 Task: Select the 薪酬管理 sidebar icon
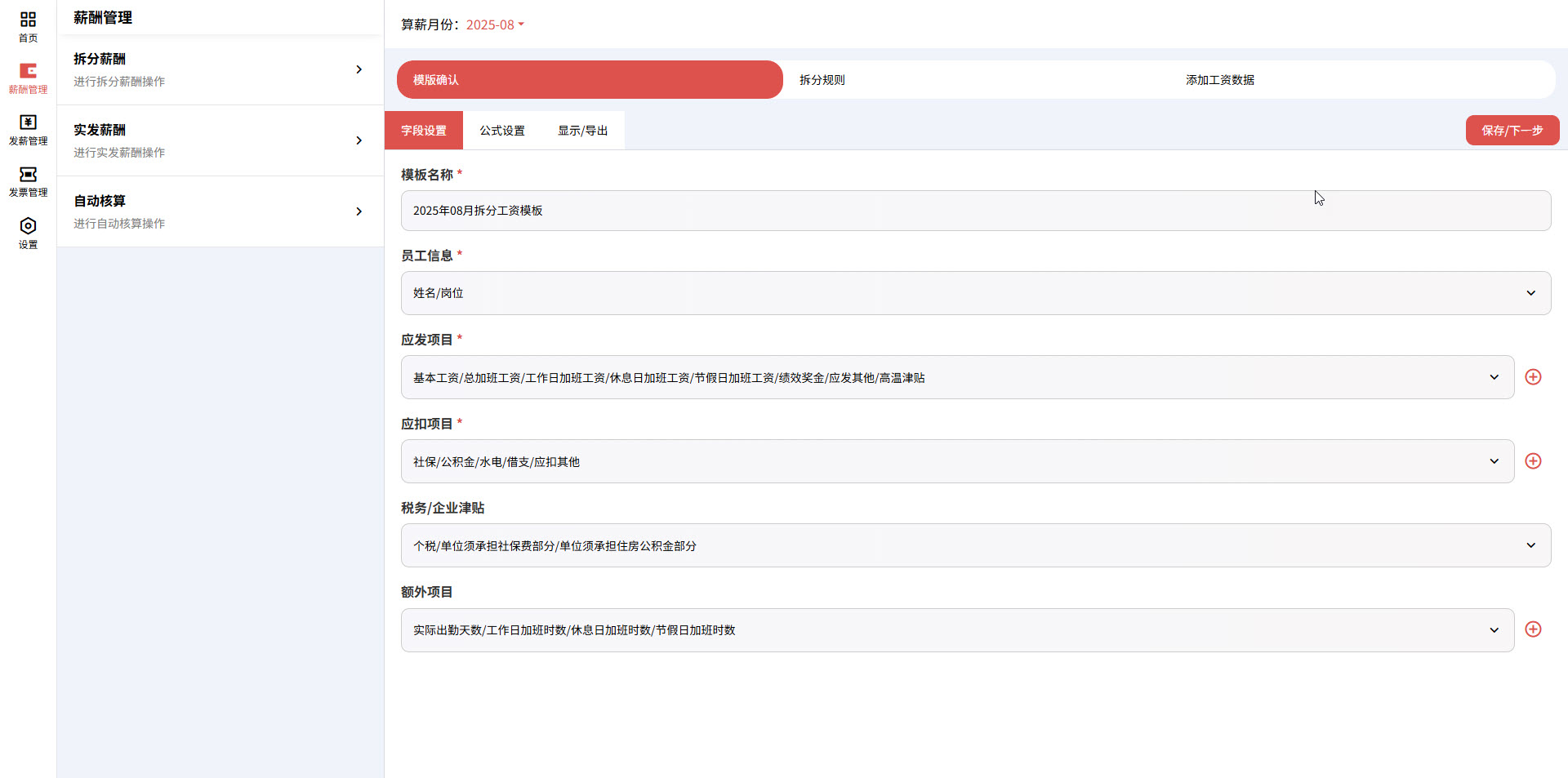coord(28,78)
